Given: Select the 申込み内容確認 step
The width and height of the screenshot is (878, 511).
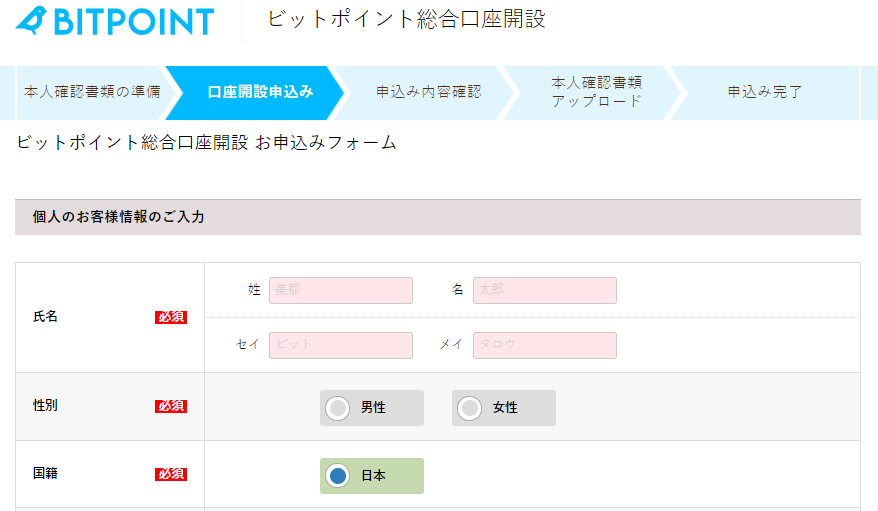Looking at the screenshot, I should [x=428, y=92].
